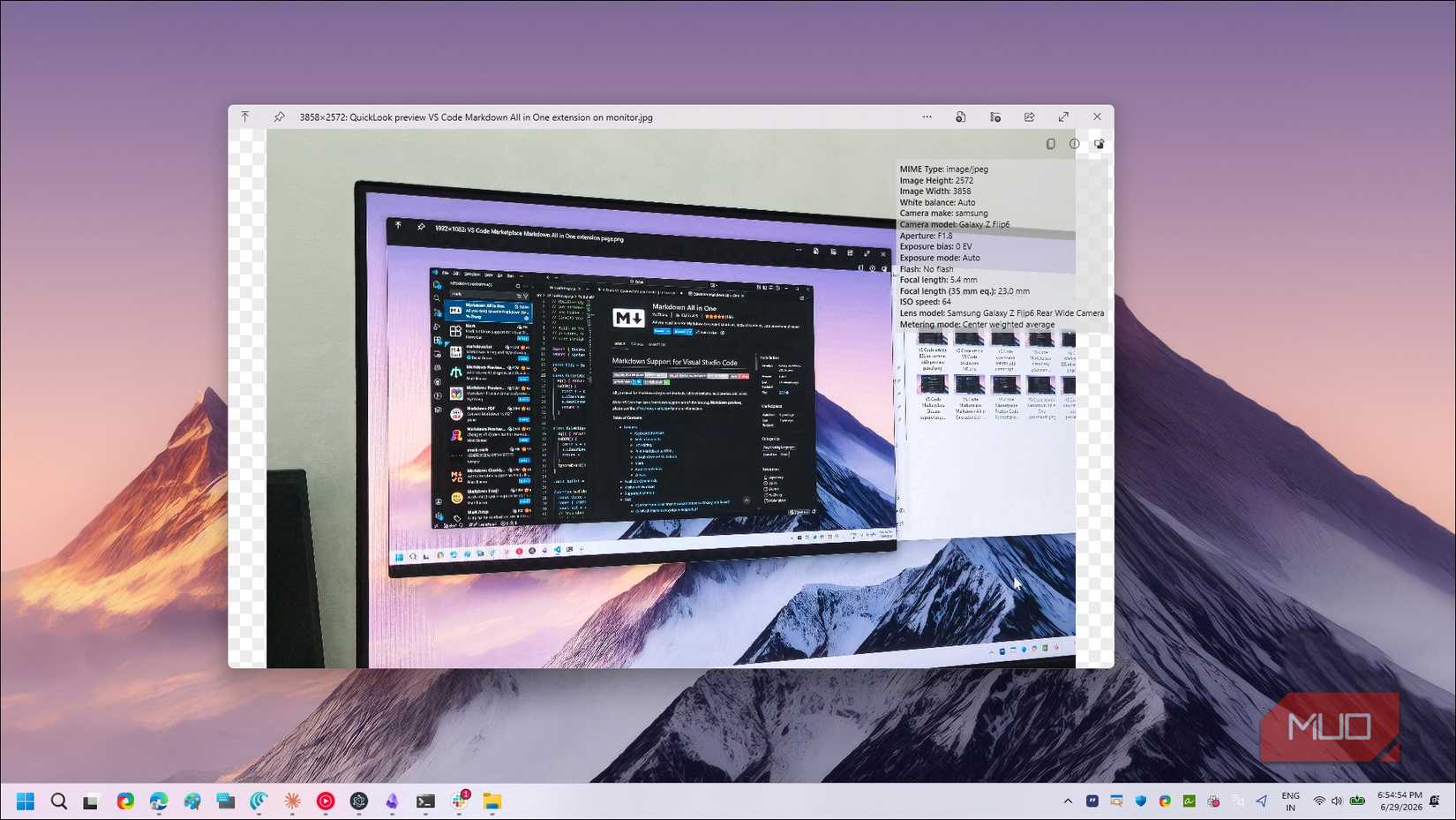Screen dimensions: 1456x820
Task: Select the 'Camera make: samsung' line
Action: (x=943, y=214)
